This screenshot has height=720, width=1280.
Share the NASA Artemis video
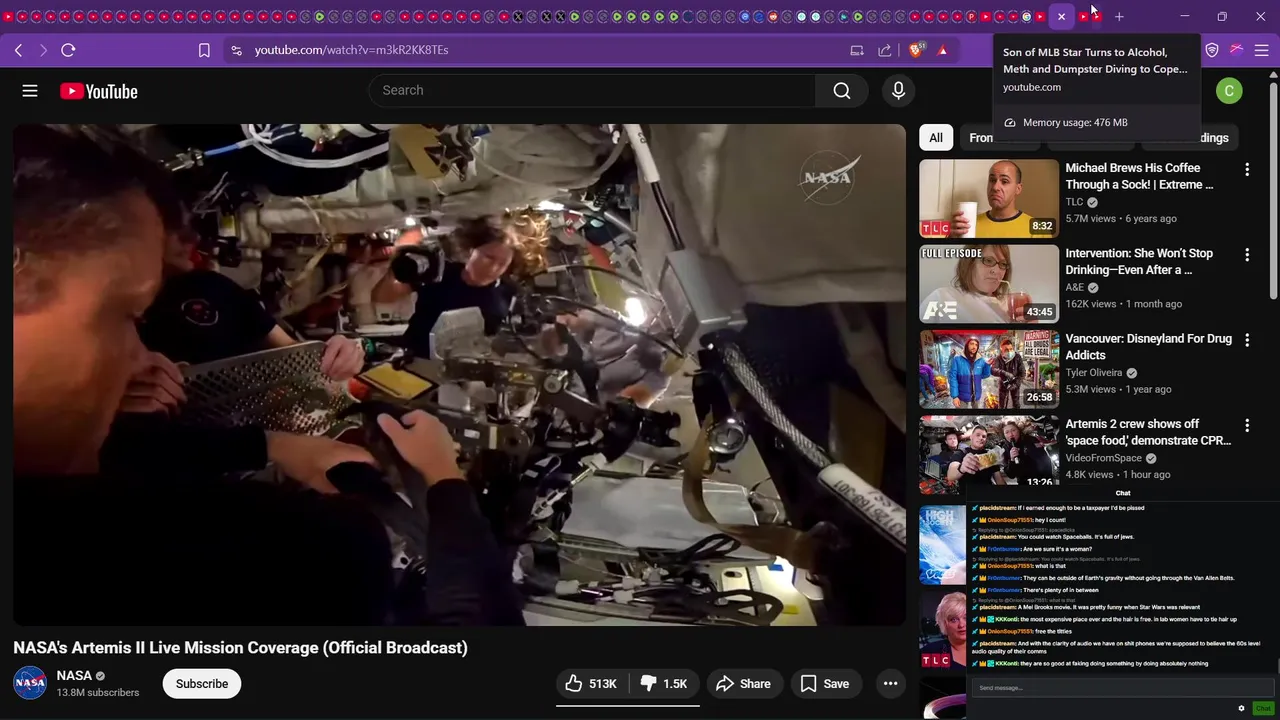(x=744, y=684)
